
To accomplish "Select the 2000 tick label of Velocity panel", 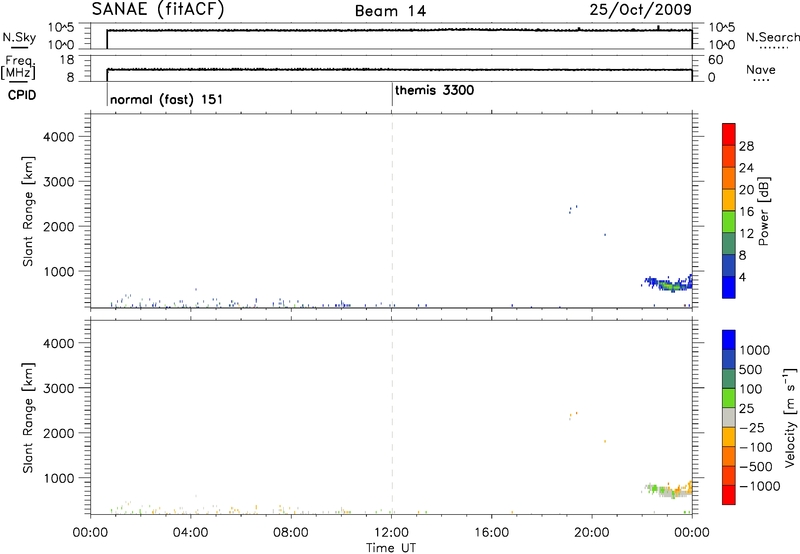I will point(59,433).
